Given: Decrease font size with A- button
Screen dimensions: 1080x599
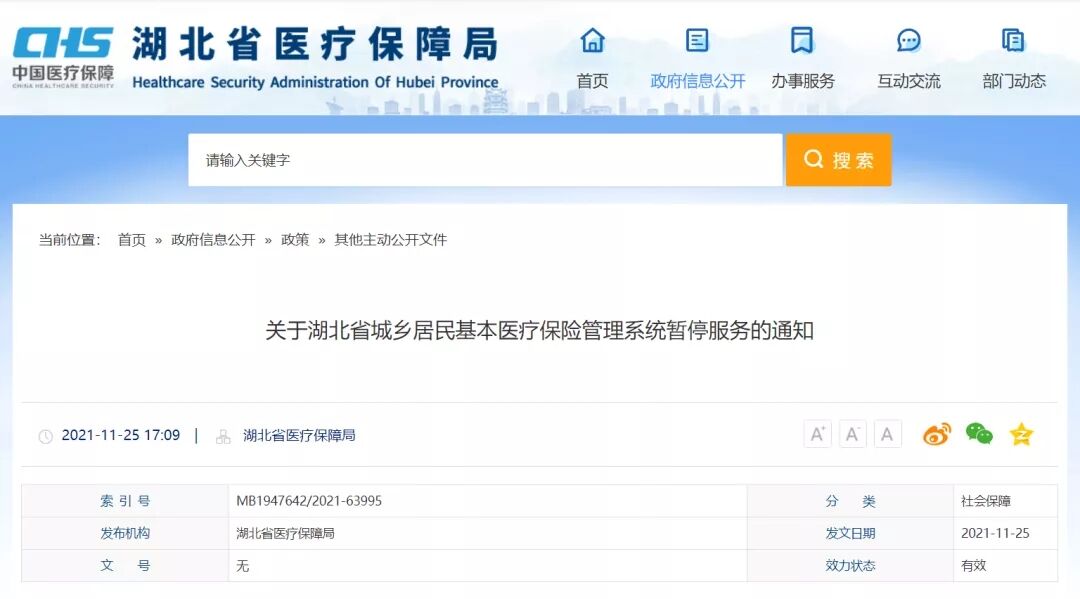Looking at the screenshot, I should (853, 434).
